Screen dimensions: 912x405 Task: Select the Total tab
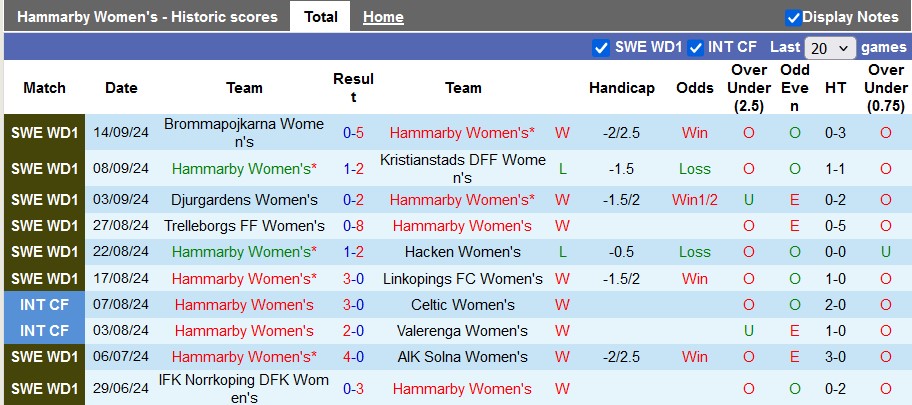(320, 17)
